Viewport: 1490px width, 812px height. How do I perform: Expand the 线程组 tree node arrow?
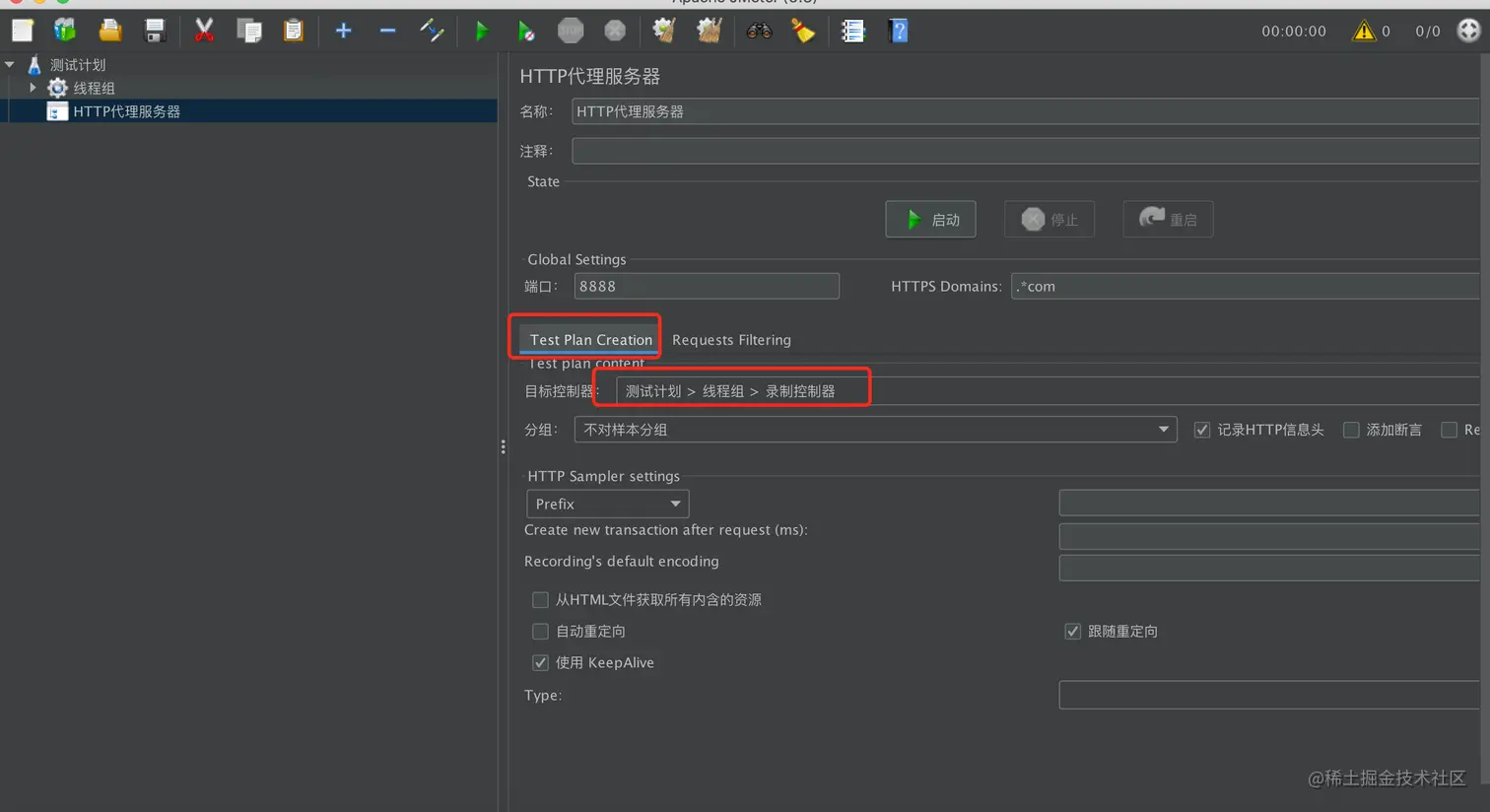[x=33, y=88]
